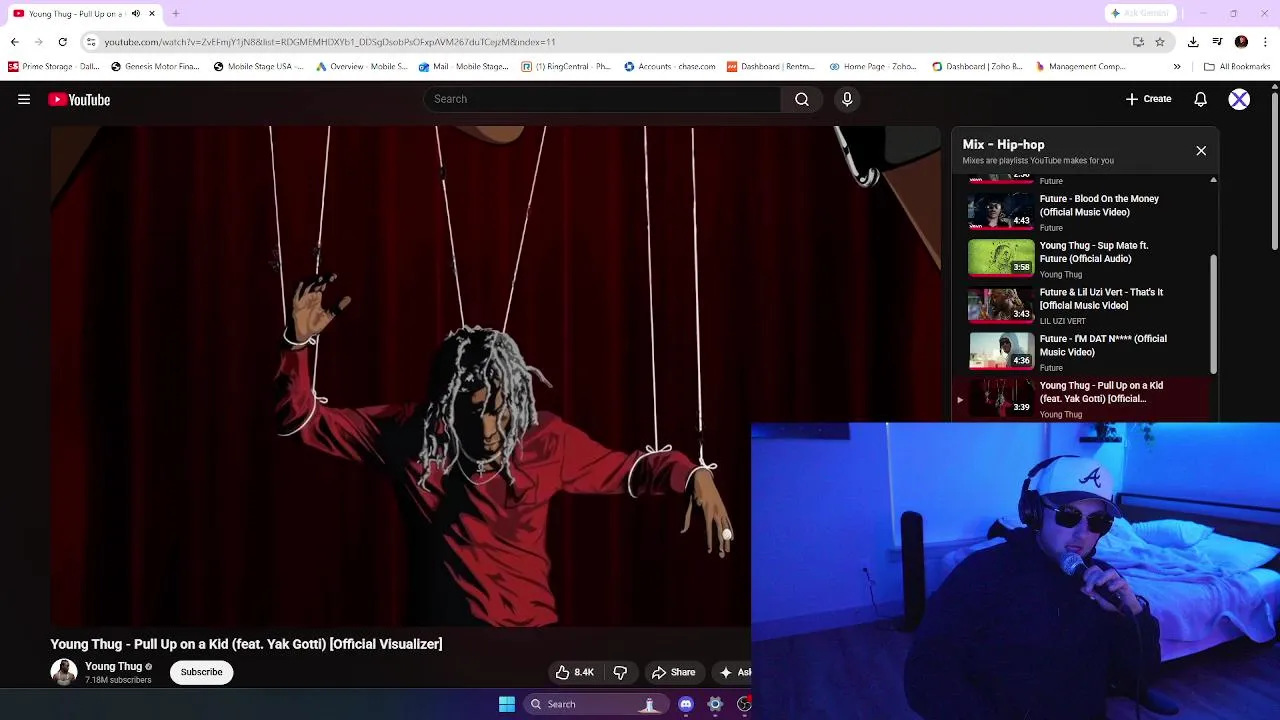Open the Accounts - chase.com bookmark
Image resolution: width=1280 pixels, height=720 pixels.
(670, 67)
